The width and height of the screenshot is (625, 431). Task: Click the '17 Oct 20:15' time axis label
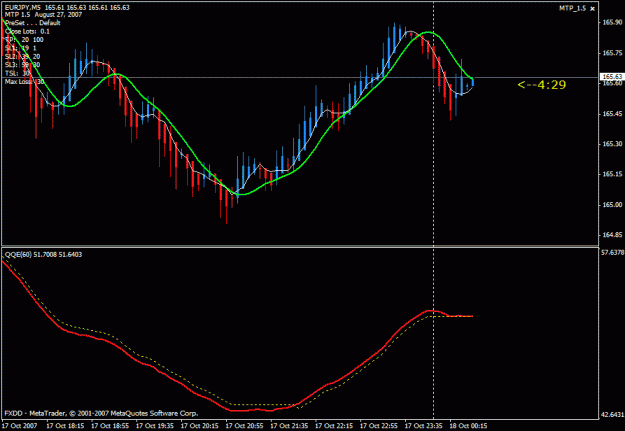point(200,426)
